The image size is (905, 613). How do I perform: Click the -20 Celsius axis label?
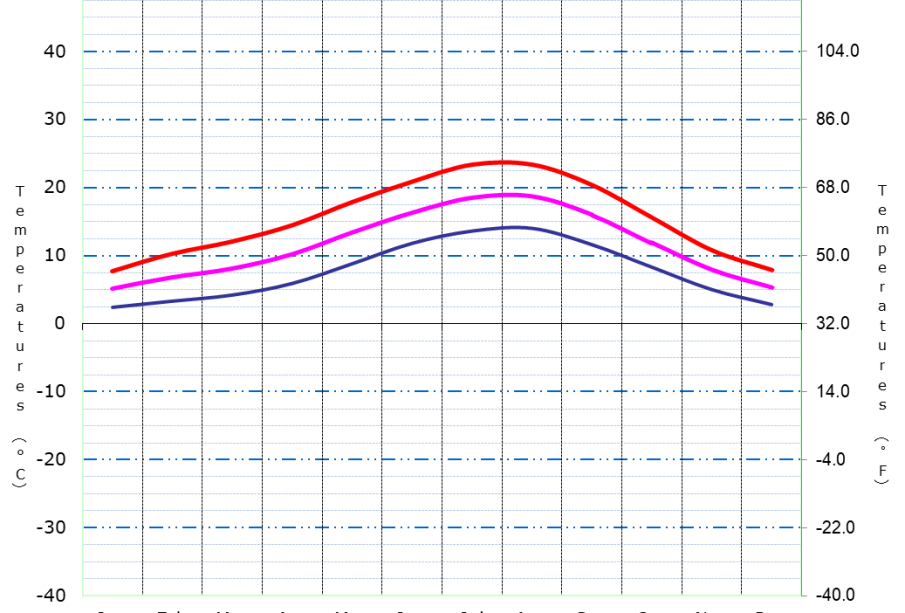point(50,459)
